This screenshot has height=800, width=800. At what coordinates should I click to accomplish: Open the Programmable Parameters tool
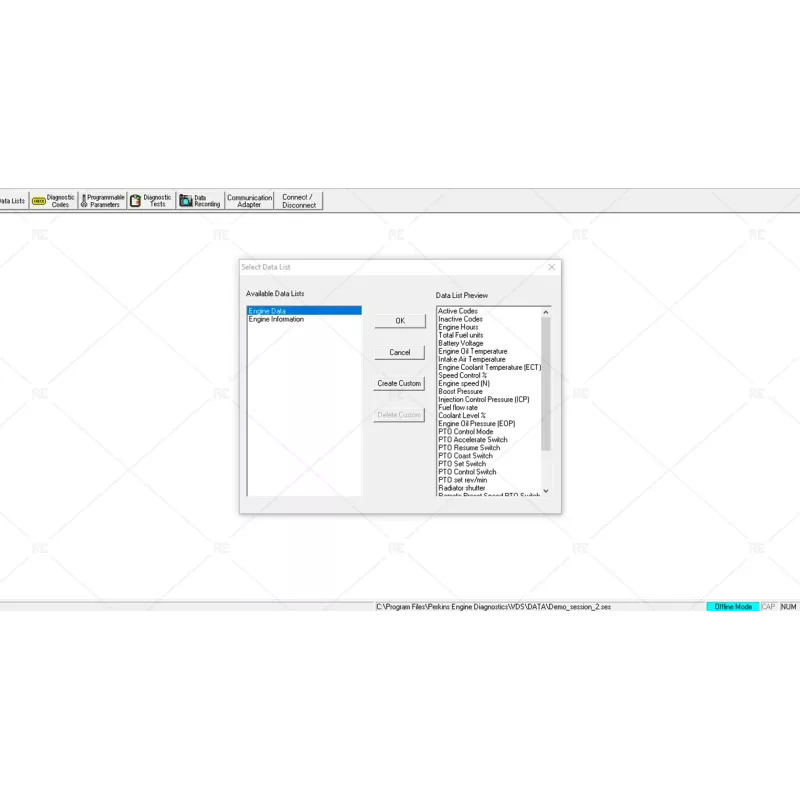click(103, 200)
